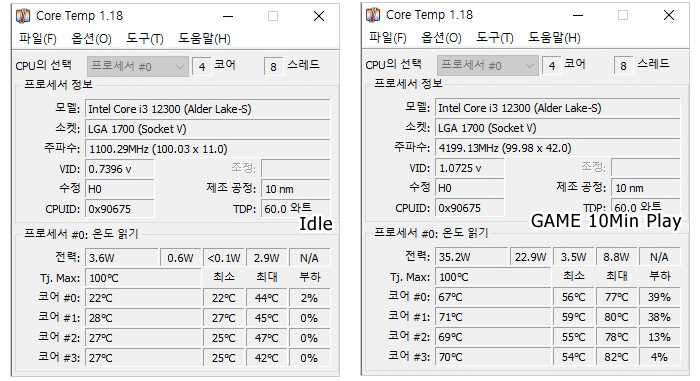Viewport: 700px width, 381px height.
Task: Minimize the right Core Temp window
Action: point(578,16)
